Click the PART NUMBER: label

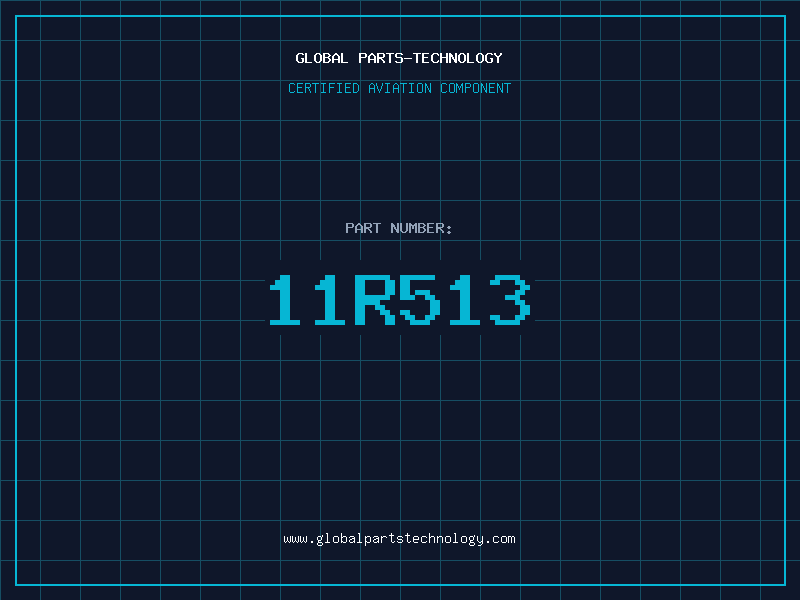399,228
